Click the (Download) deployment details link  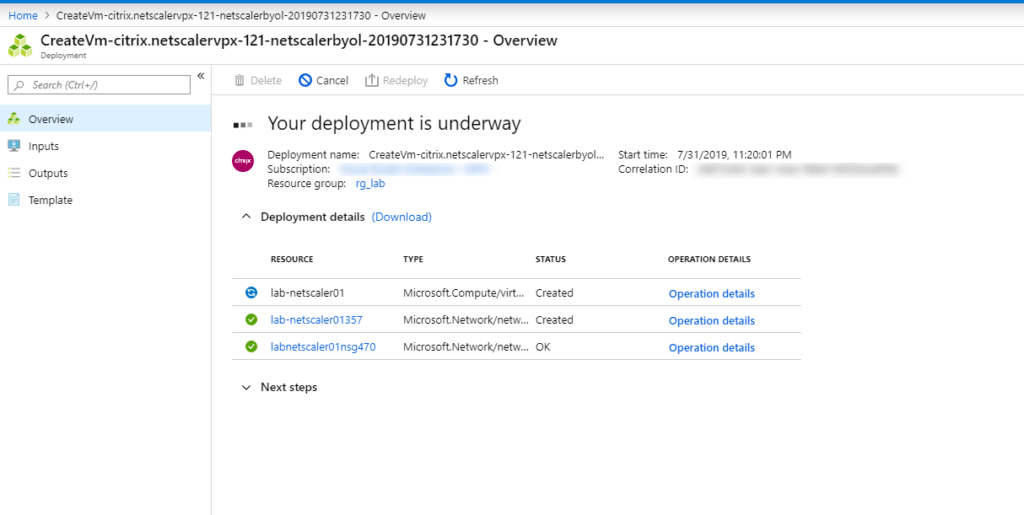point(402,217)
